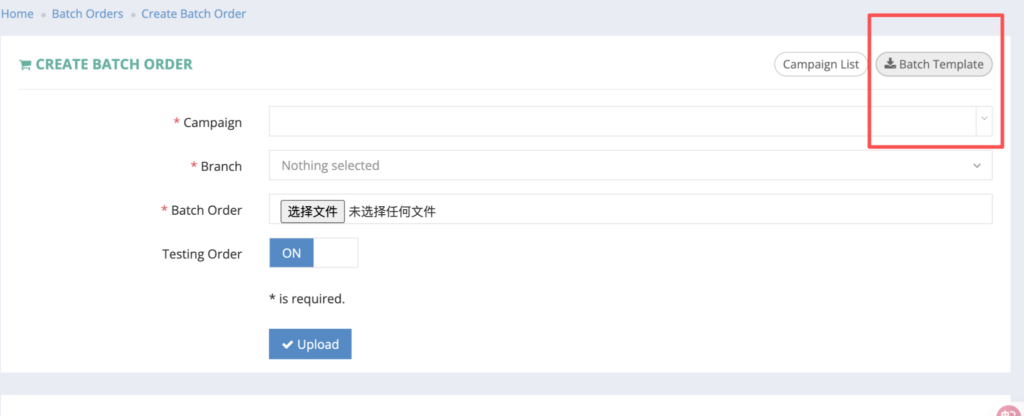1024x416 pixels.
Task: Click the chevron on the Branch selector
Action: 977,166
